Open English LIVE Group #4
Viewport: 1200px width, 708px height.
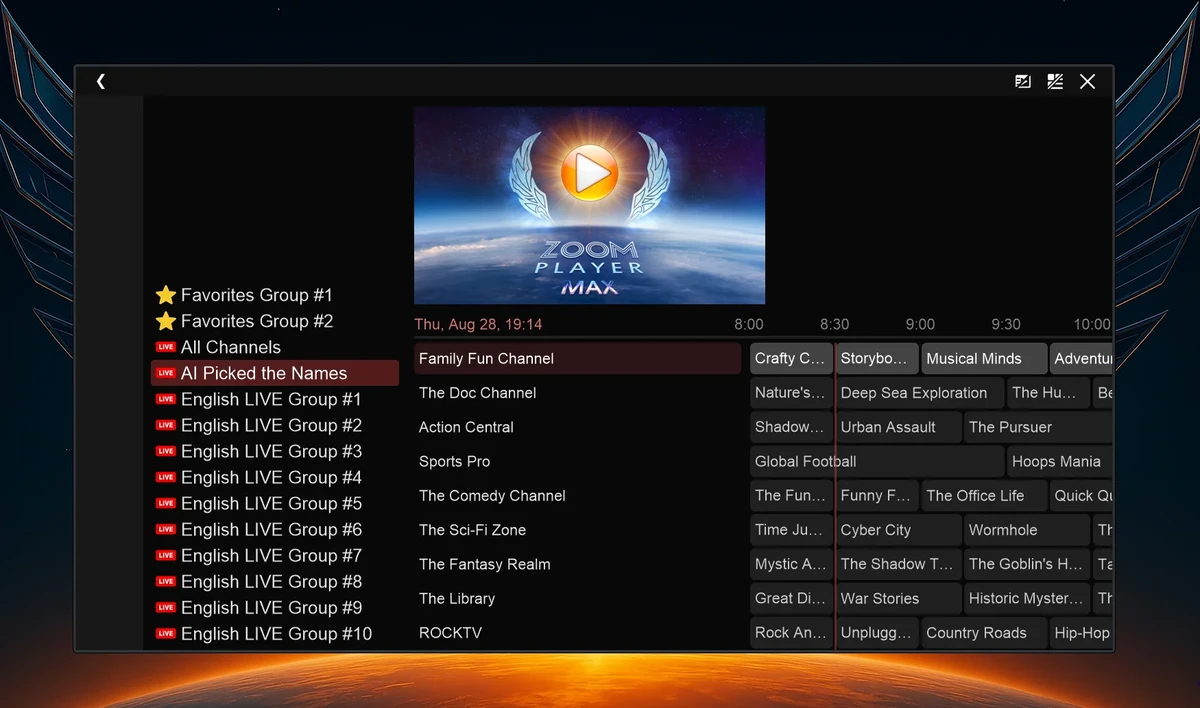tap(275, 477)
